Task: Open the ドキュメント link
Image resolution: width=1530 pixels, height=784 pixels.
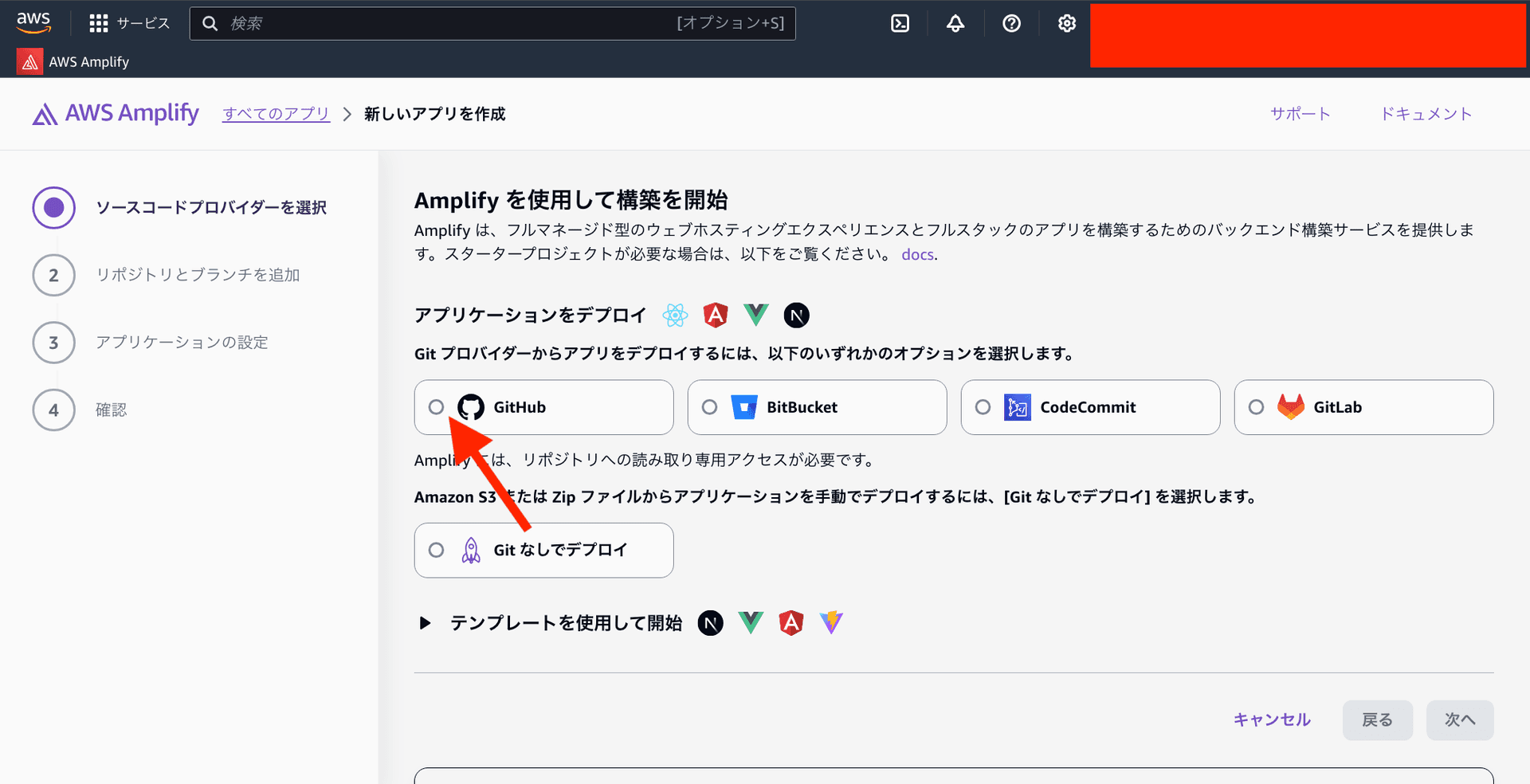Action: [1426, 114]
